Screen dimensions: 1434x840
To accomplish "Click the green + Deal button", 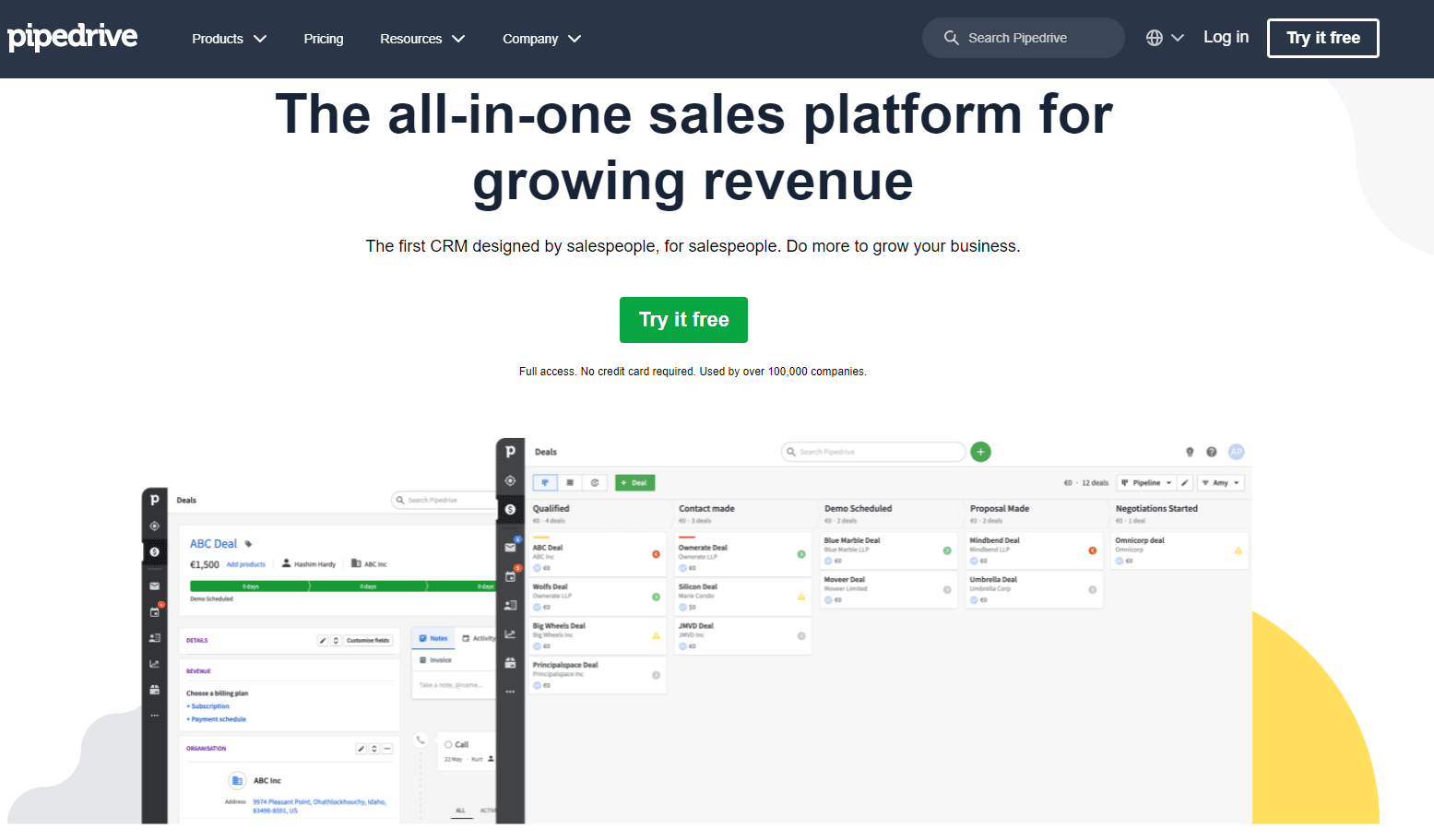I will [x=634, y=482].
